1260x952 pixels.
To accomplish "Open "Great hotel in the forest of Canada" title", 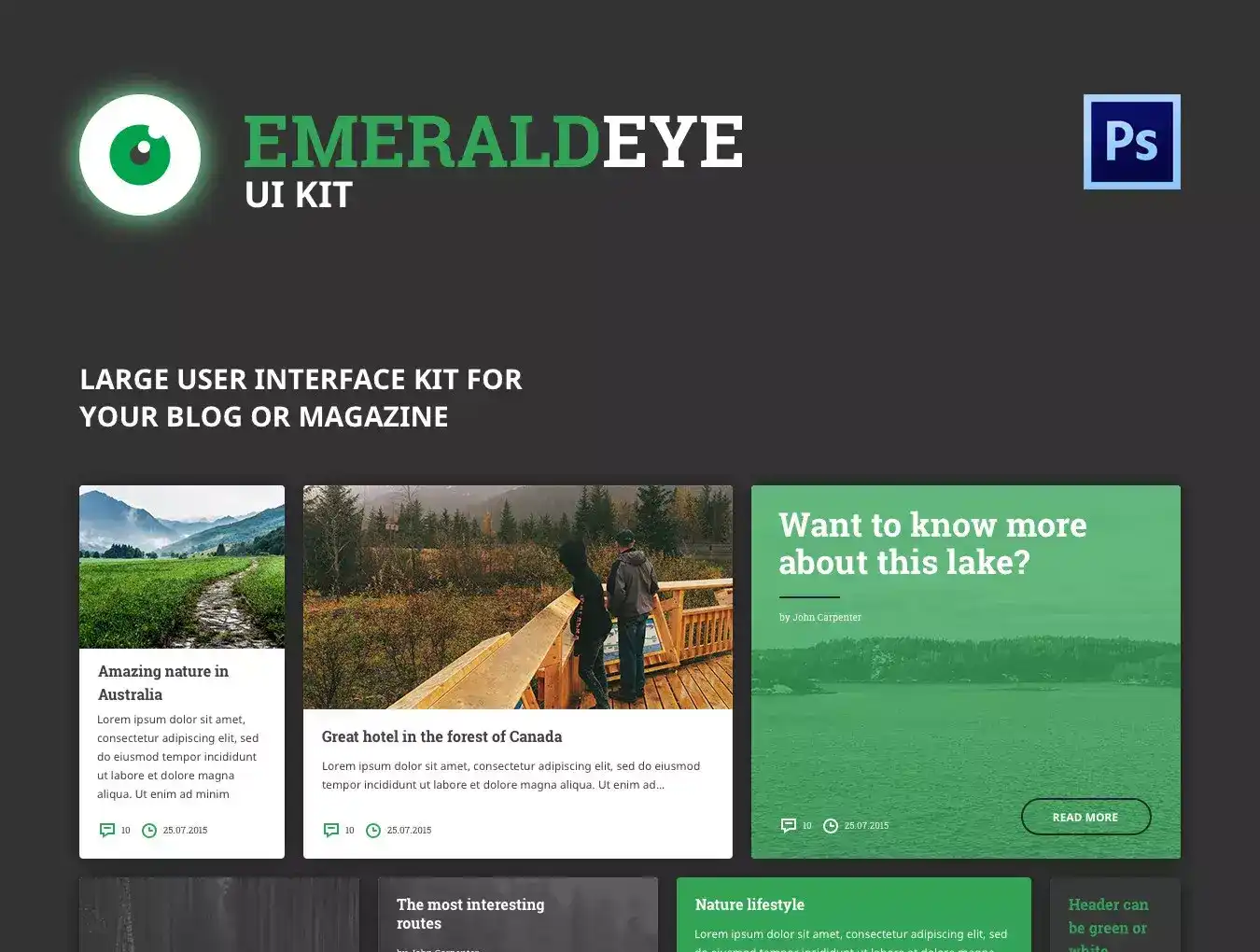I will (441, 736).
